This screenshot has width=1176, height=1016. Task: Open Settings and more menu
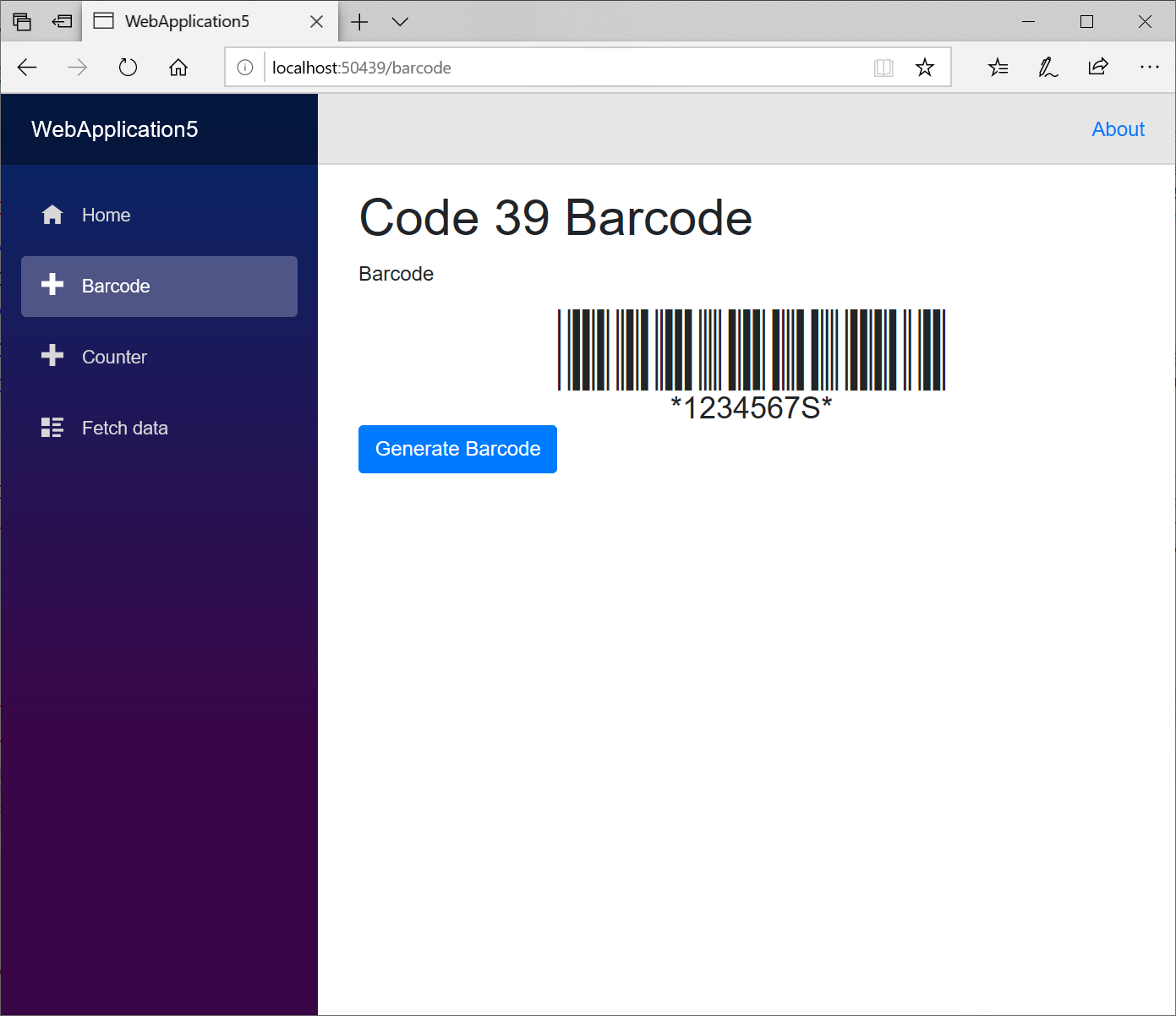coord(1150,67)
